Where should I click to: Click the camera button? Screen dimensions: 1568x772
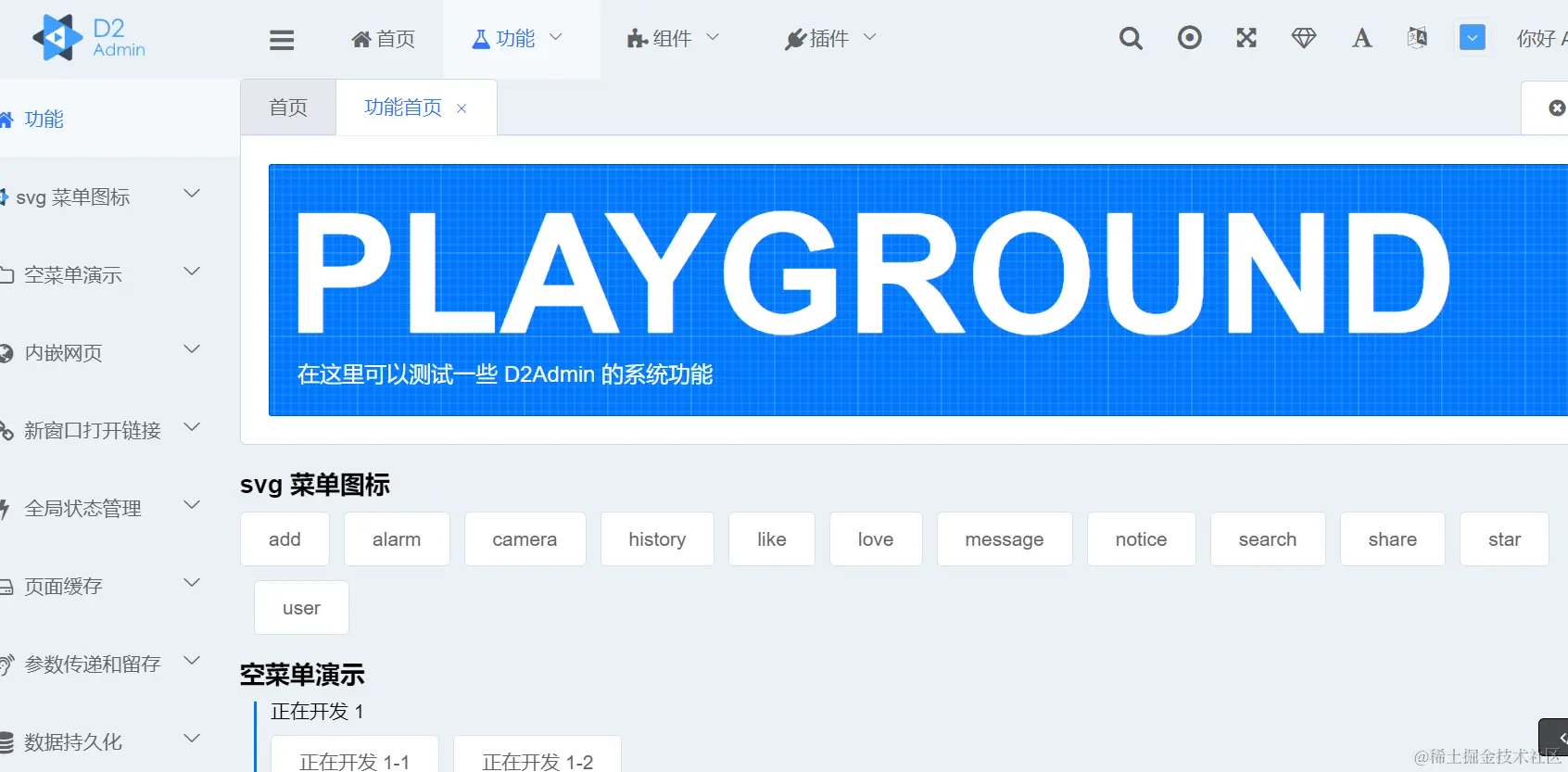(525, 539)
